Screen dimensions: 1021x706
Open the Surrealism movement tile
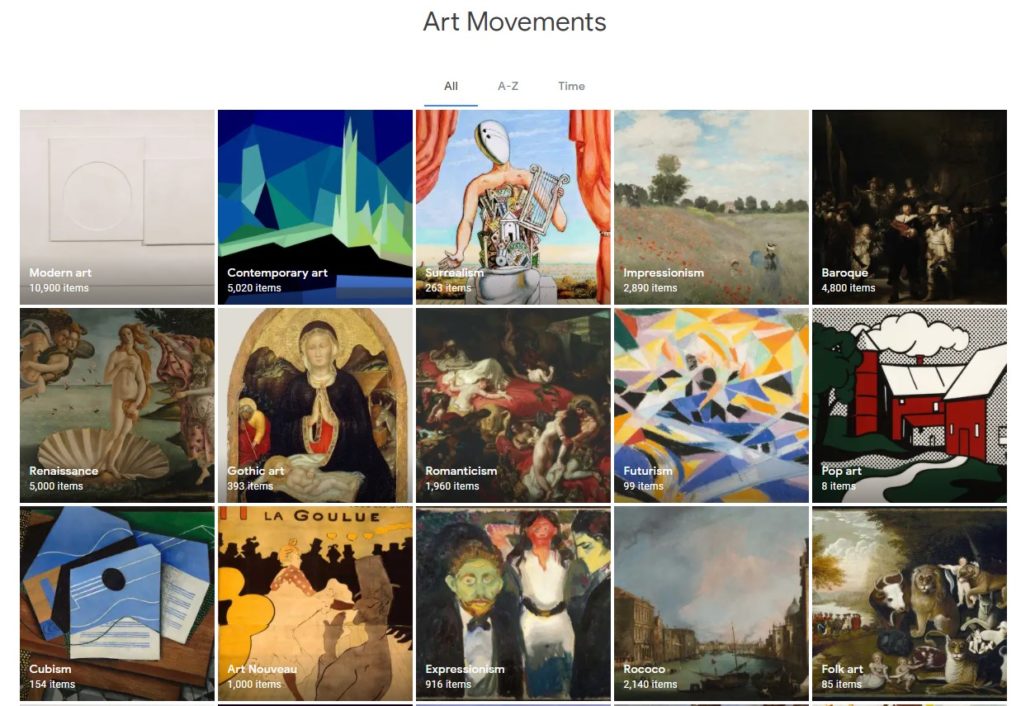[513, 207]
